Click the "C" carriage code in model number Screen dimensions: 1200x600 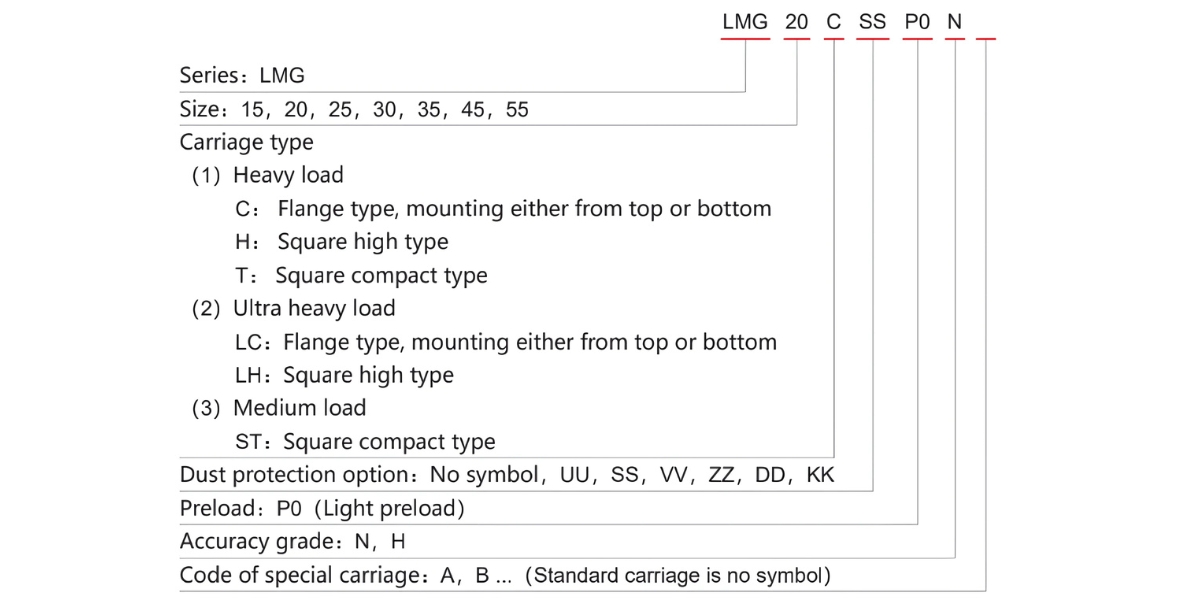(834, 21)
